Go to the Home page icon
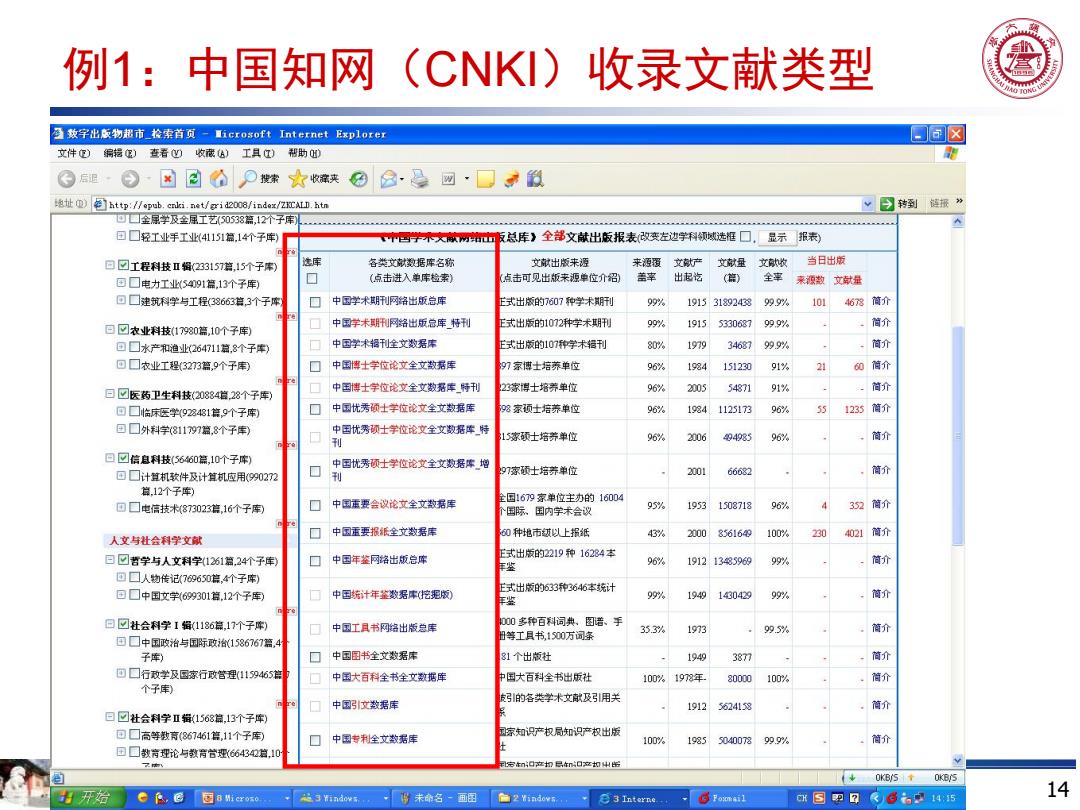 coord(219,179)
